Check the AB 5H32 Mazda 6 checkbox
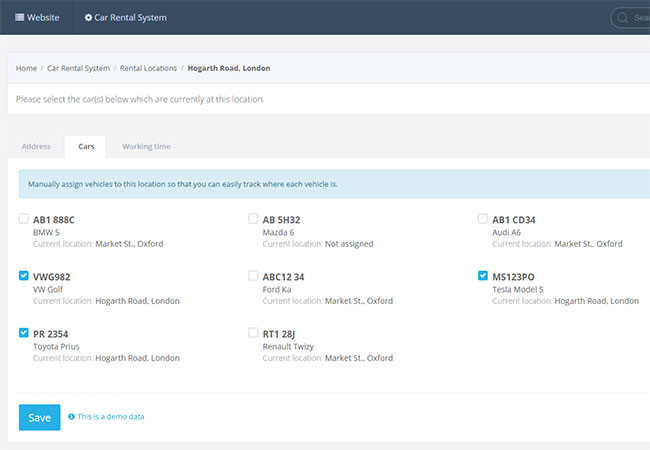The height and width of the screenshot is (450, 650). pyautogui.click(x=253, y=218)
